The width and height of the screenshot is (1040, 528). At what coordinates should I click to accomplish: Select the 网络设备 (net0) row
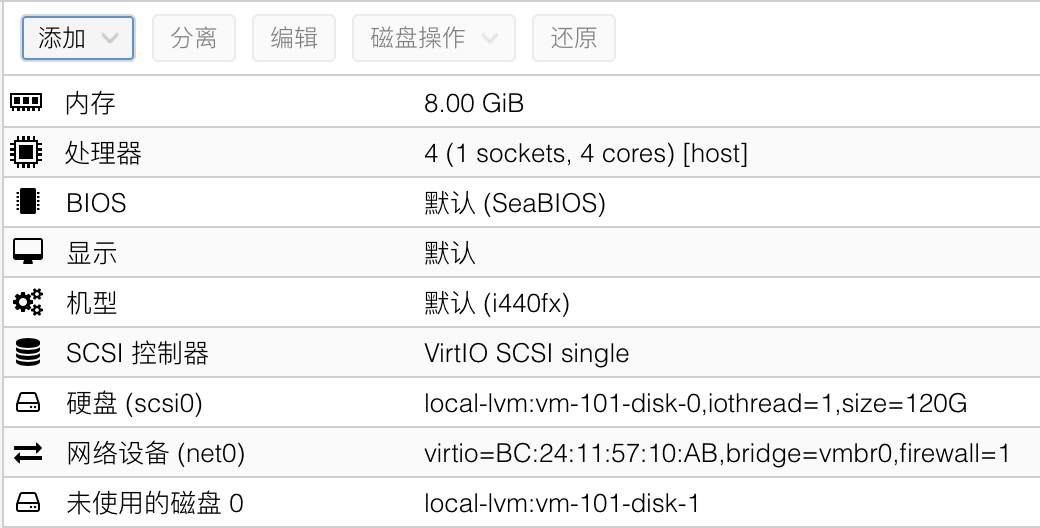[x=522, y=453]
